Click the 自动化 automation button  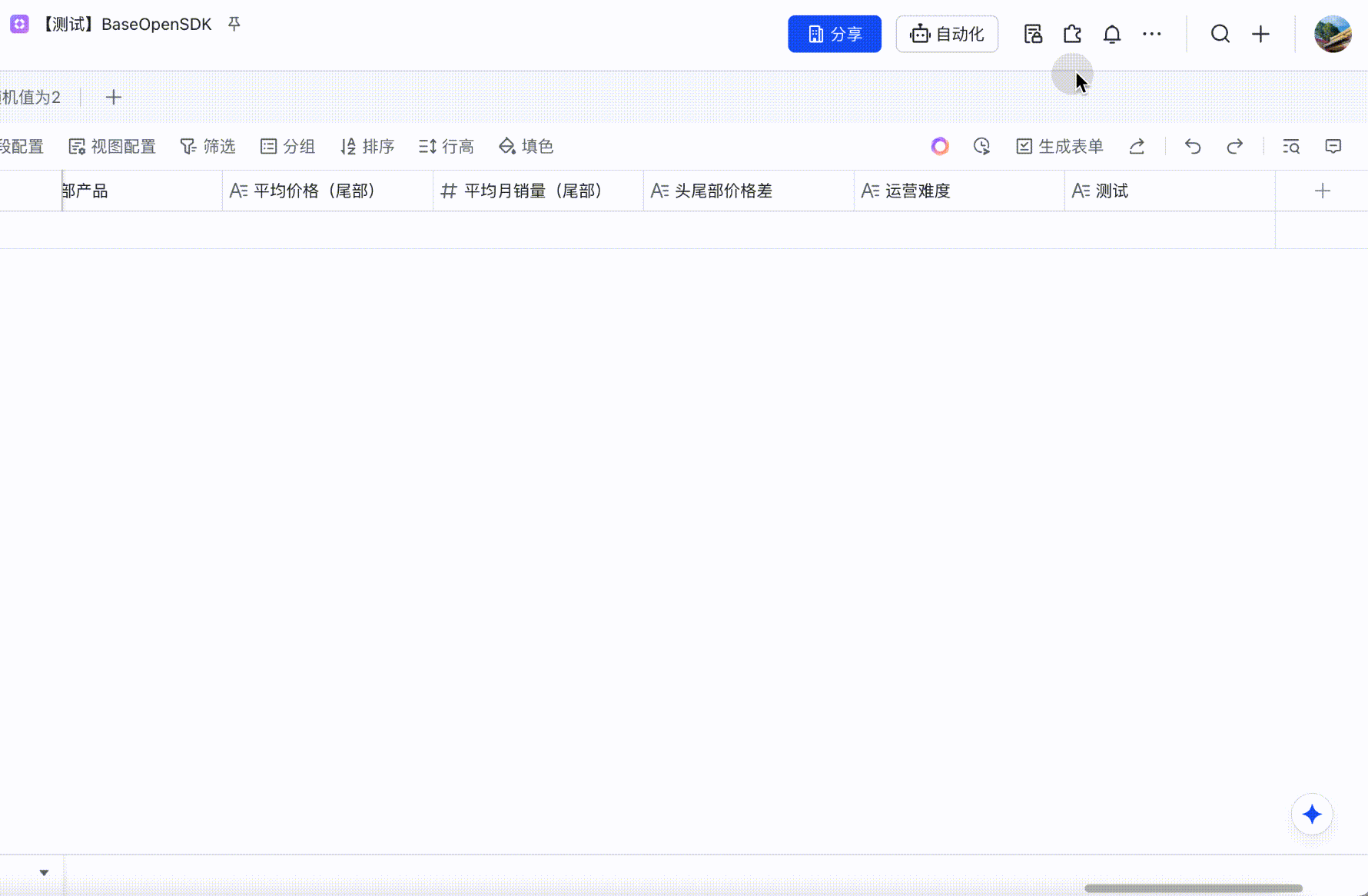946,35
